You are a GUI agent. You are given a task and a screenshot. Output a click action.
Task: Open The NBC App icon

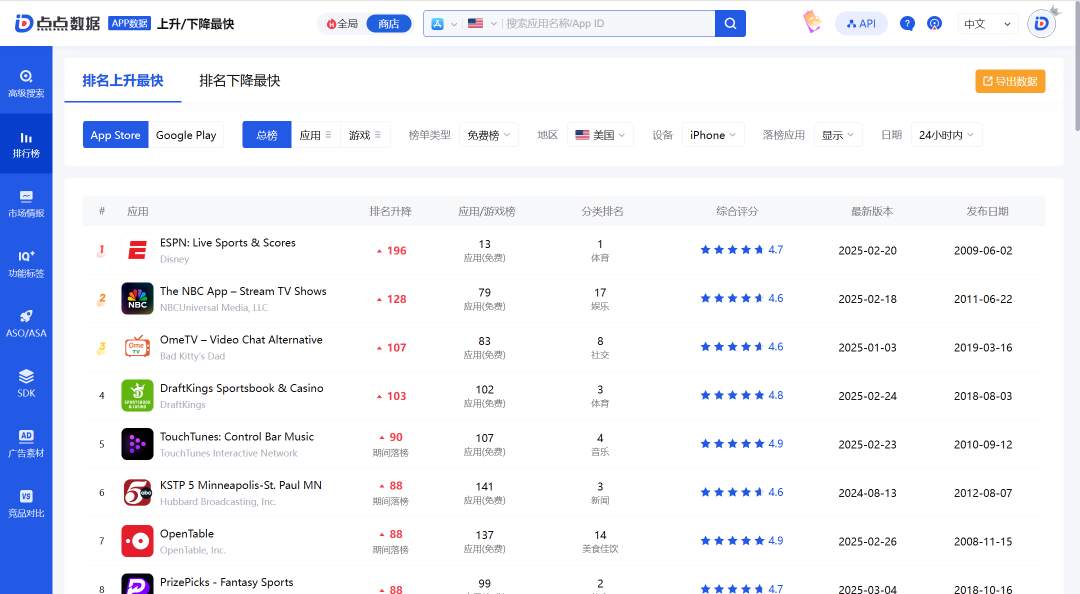138,298
